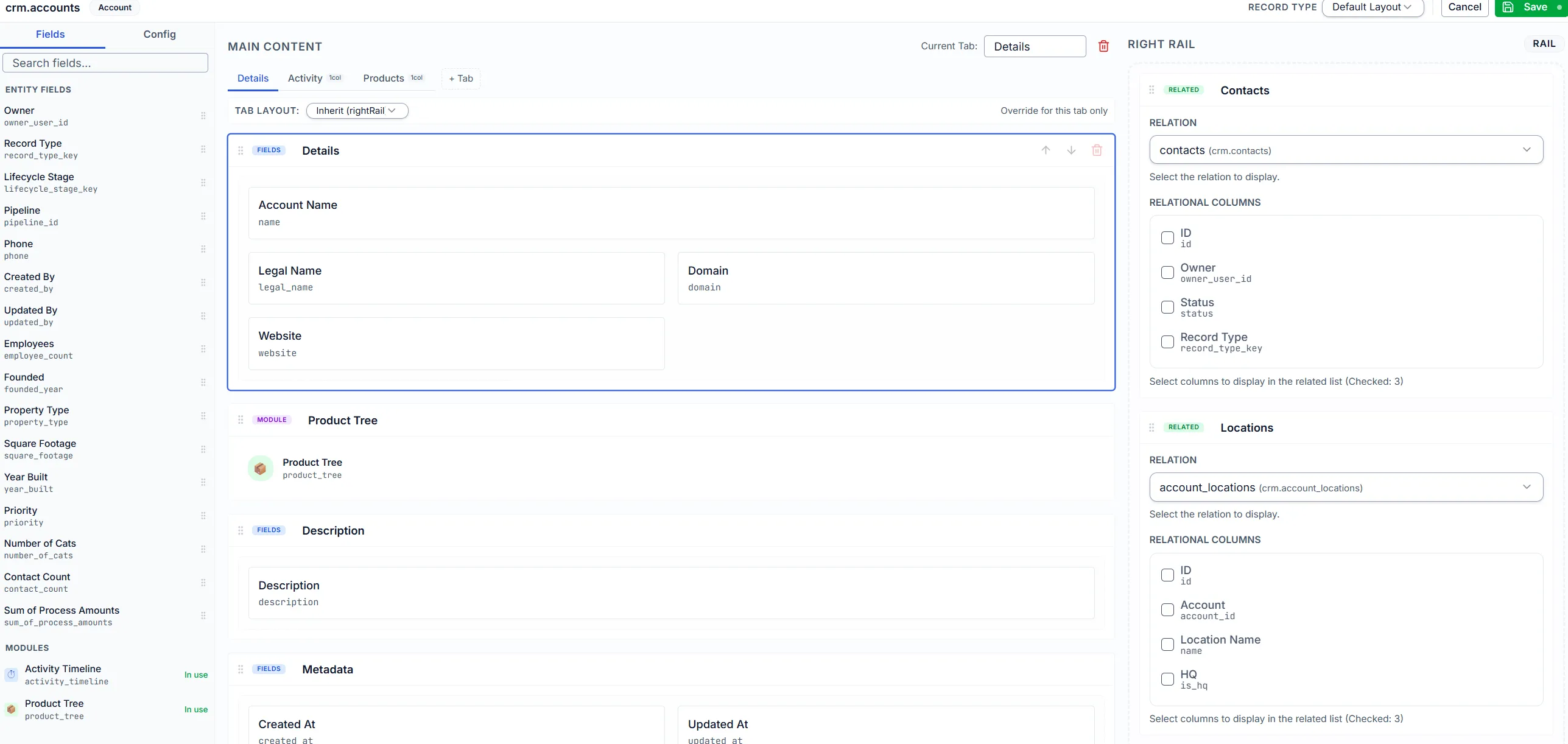Open the Config tab
The image size is (1568, 744).
click(159, 34)
